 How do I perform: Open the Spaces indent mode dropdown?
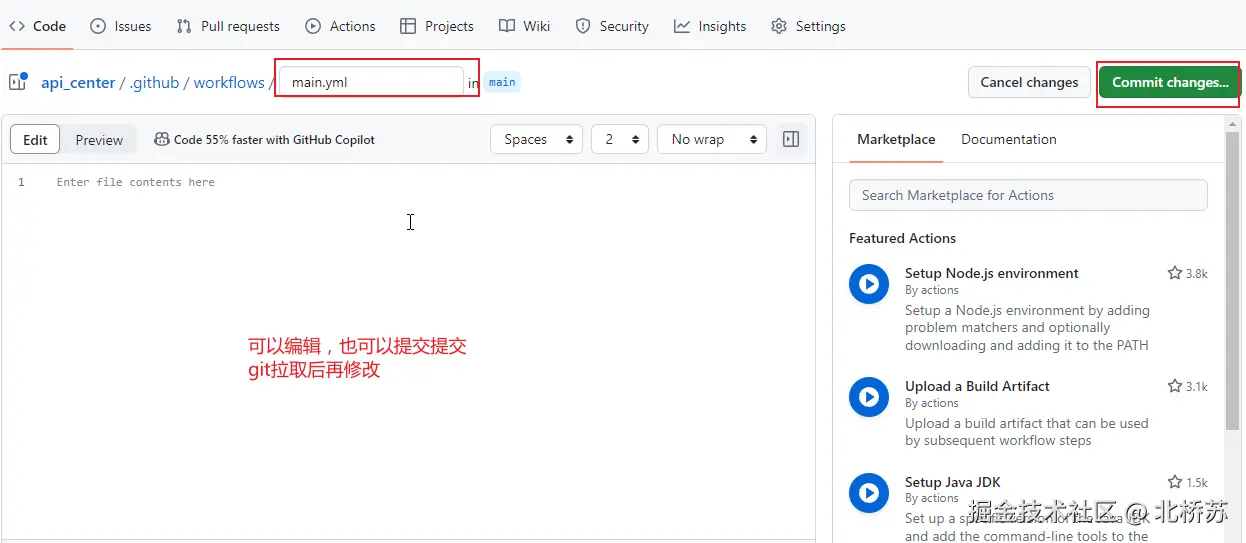click(x=536, y=139)
